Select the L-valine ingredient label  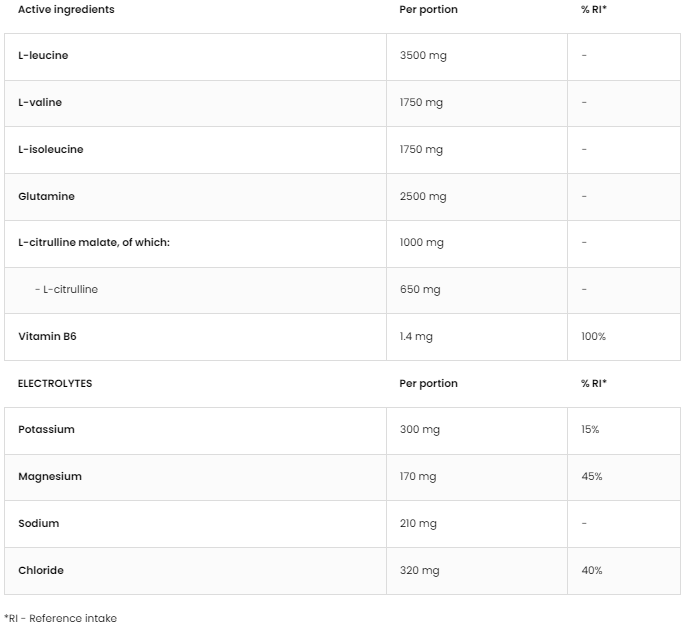40,103
